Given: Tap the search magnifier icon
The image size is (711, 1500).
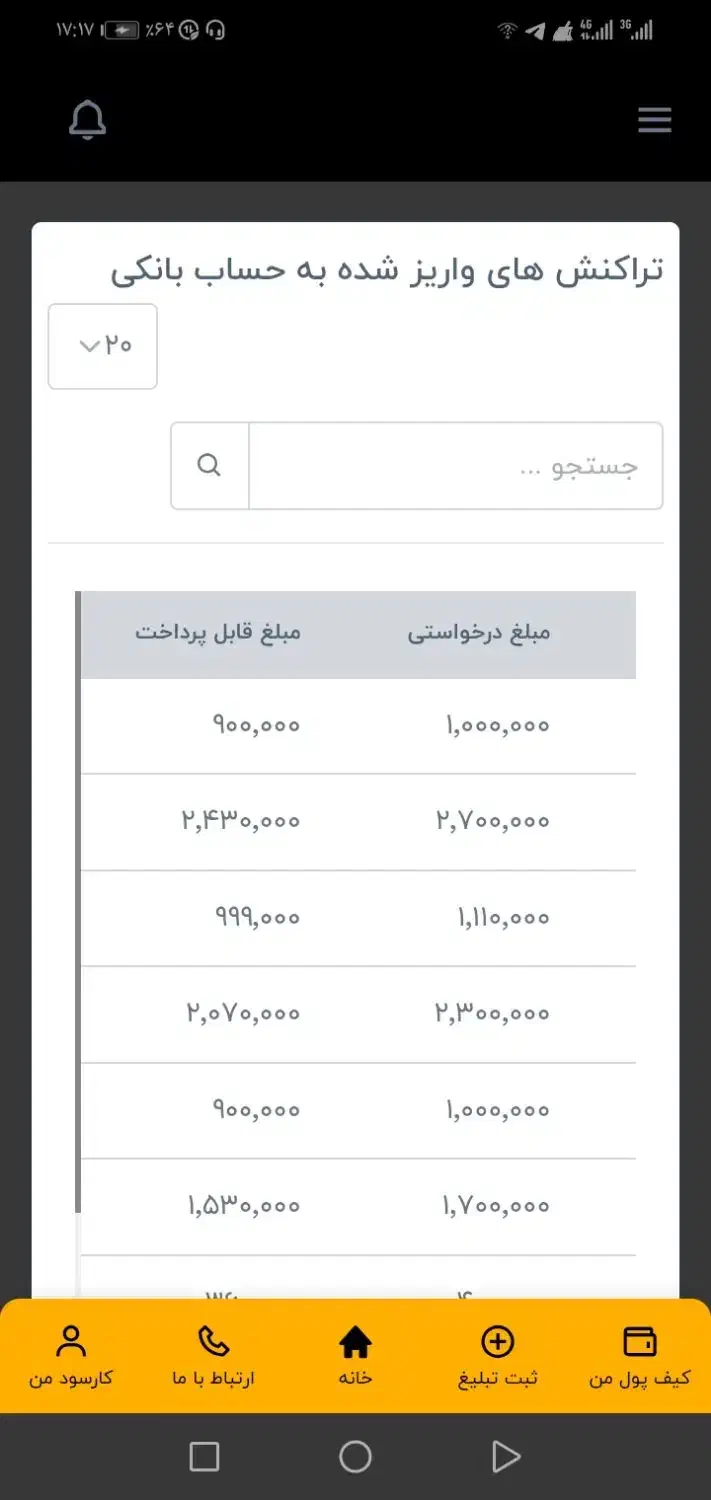Looking at the screenshot, I should [x=209, y=465].
